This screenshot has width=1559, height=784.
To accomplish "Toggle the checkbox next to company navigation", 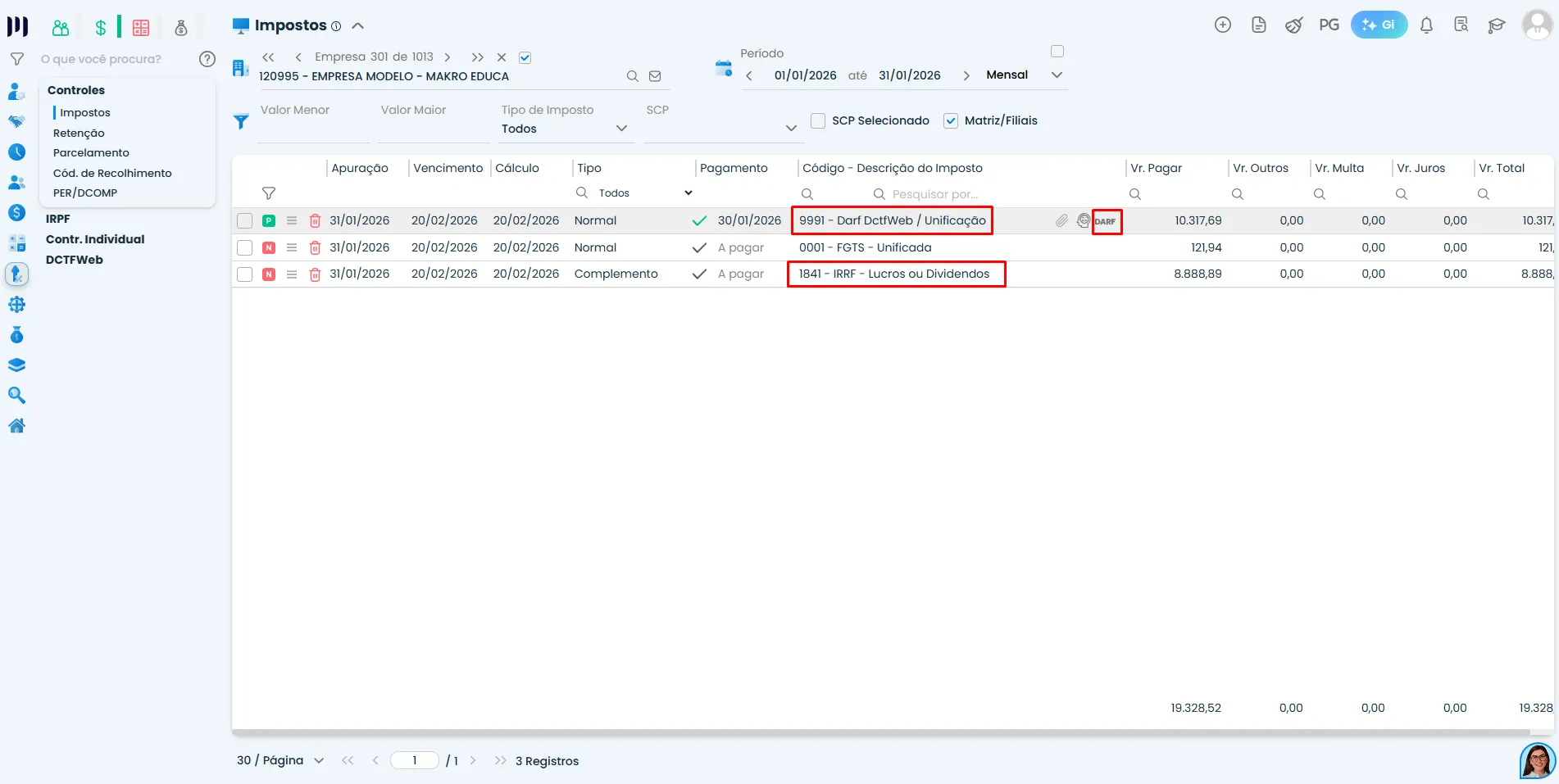I will point(525,57).
